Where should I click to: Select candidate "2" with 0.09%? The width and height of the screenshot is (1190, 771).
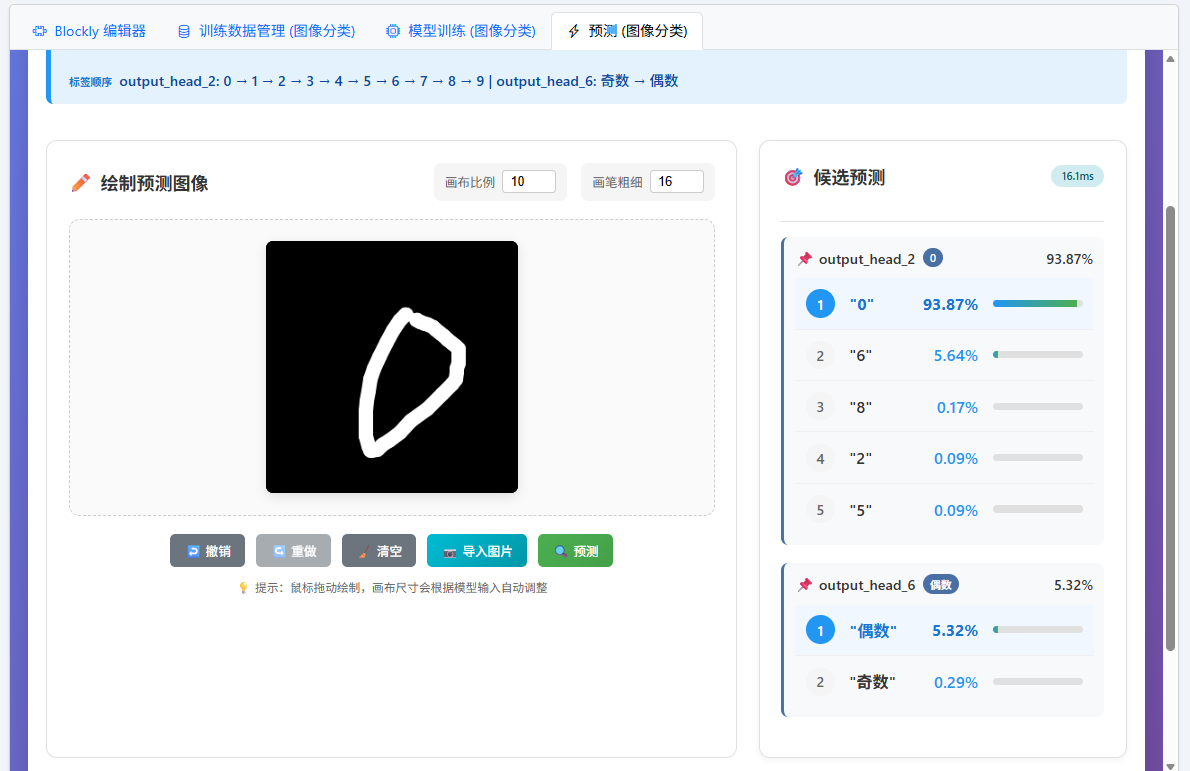pyautogui.click(x=944, y=458)
